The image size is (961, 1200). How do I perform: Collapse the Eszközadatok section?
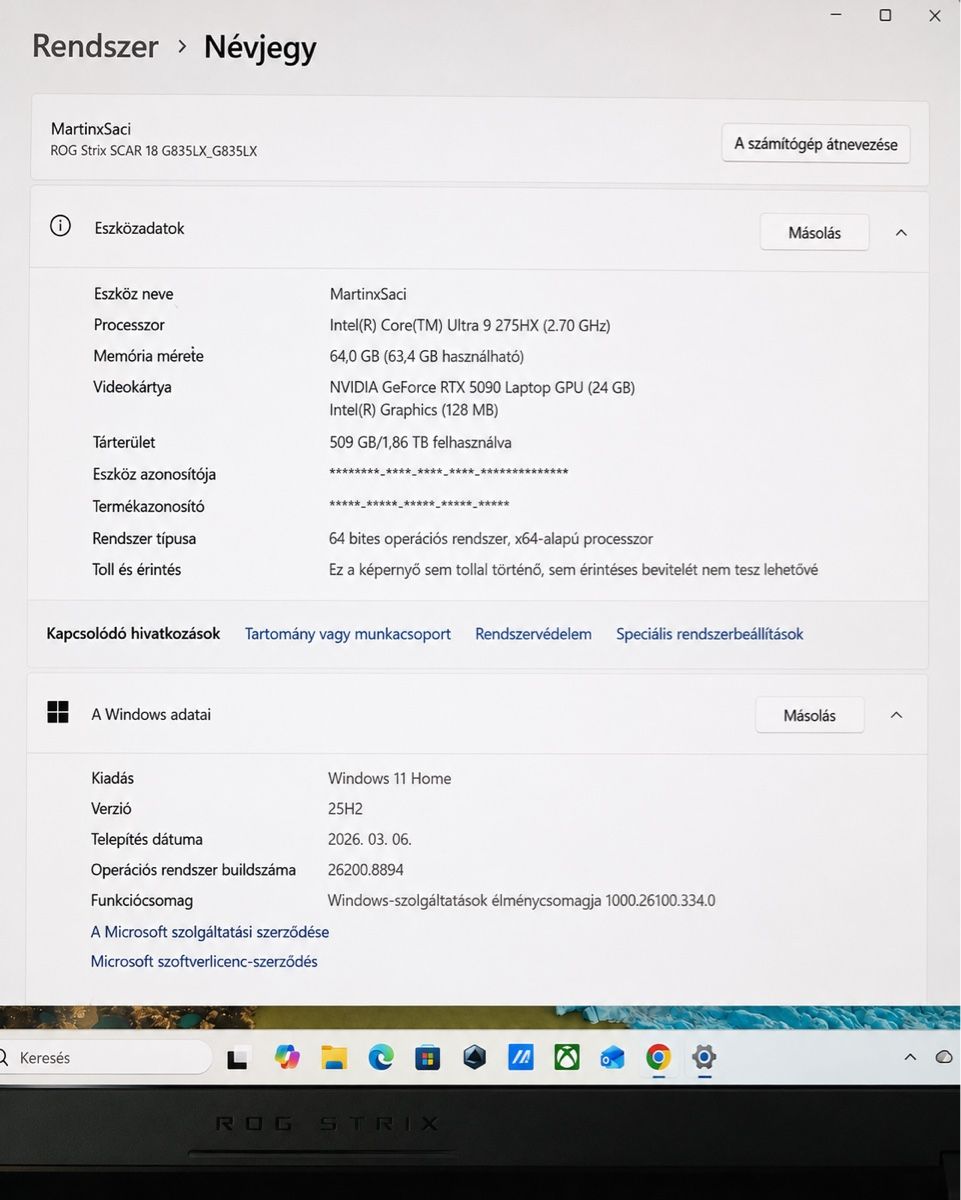[x=901, y=232]
